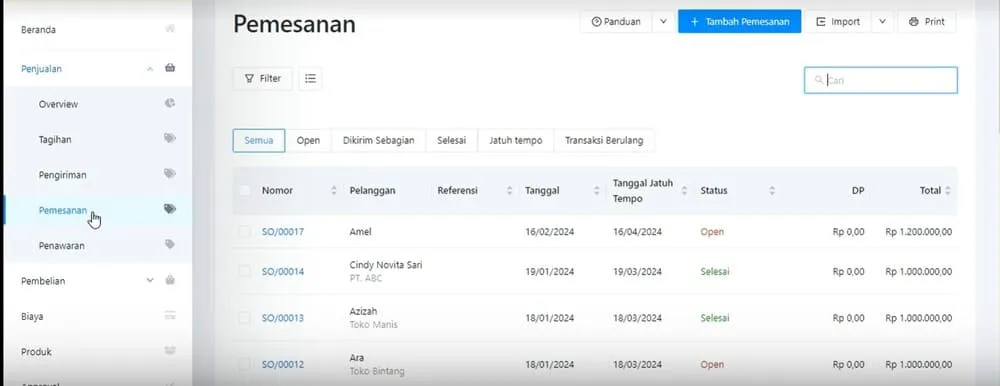Click the Toko Bintang text
1000x386 pixels.
[x=377, y=371]
